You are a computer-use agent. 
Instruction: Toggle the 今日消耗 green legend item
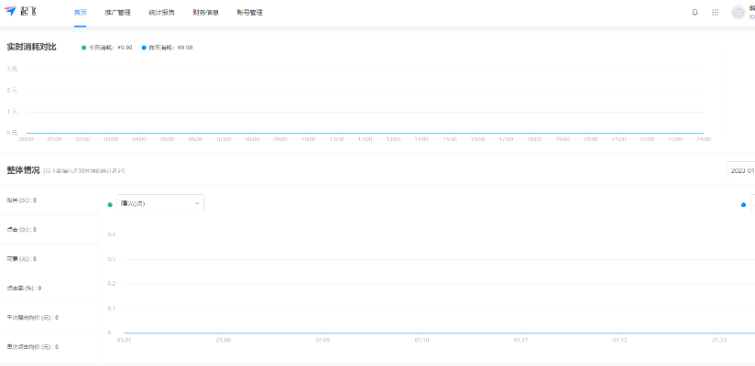pos(107,48)
